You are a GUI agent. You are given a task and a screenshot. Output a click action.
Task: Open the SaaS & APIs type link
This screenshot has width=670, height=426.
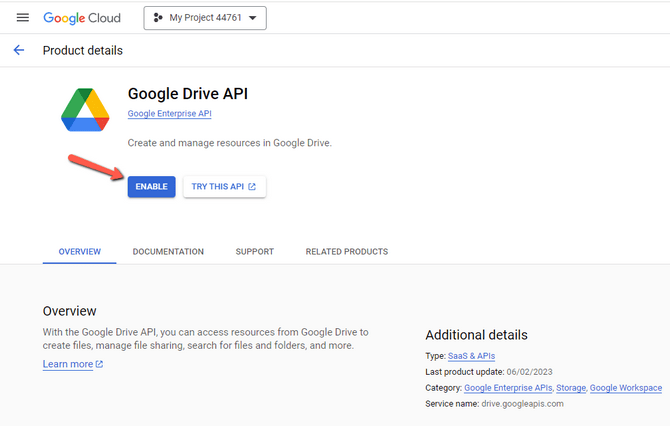click(471, 356)
